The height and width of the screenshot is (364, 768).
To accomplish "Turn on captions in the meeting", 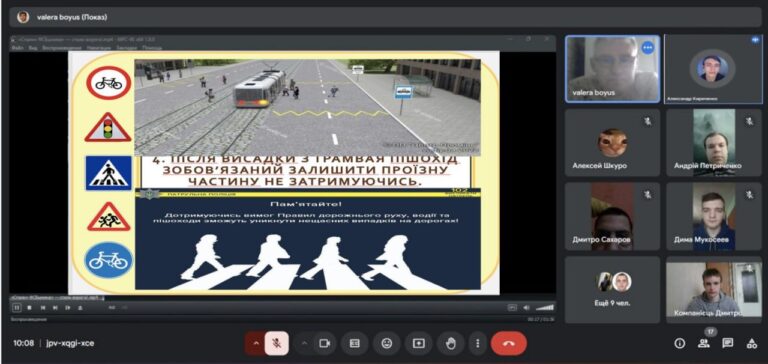I will pyautogui.click(x=355, y=343).
